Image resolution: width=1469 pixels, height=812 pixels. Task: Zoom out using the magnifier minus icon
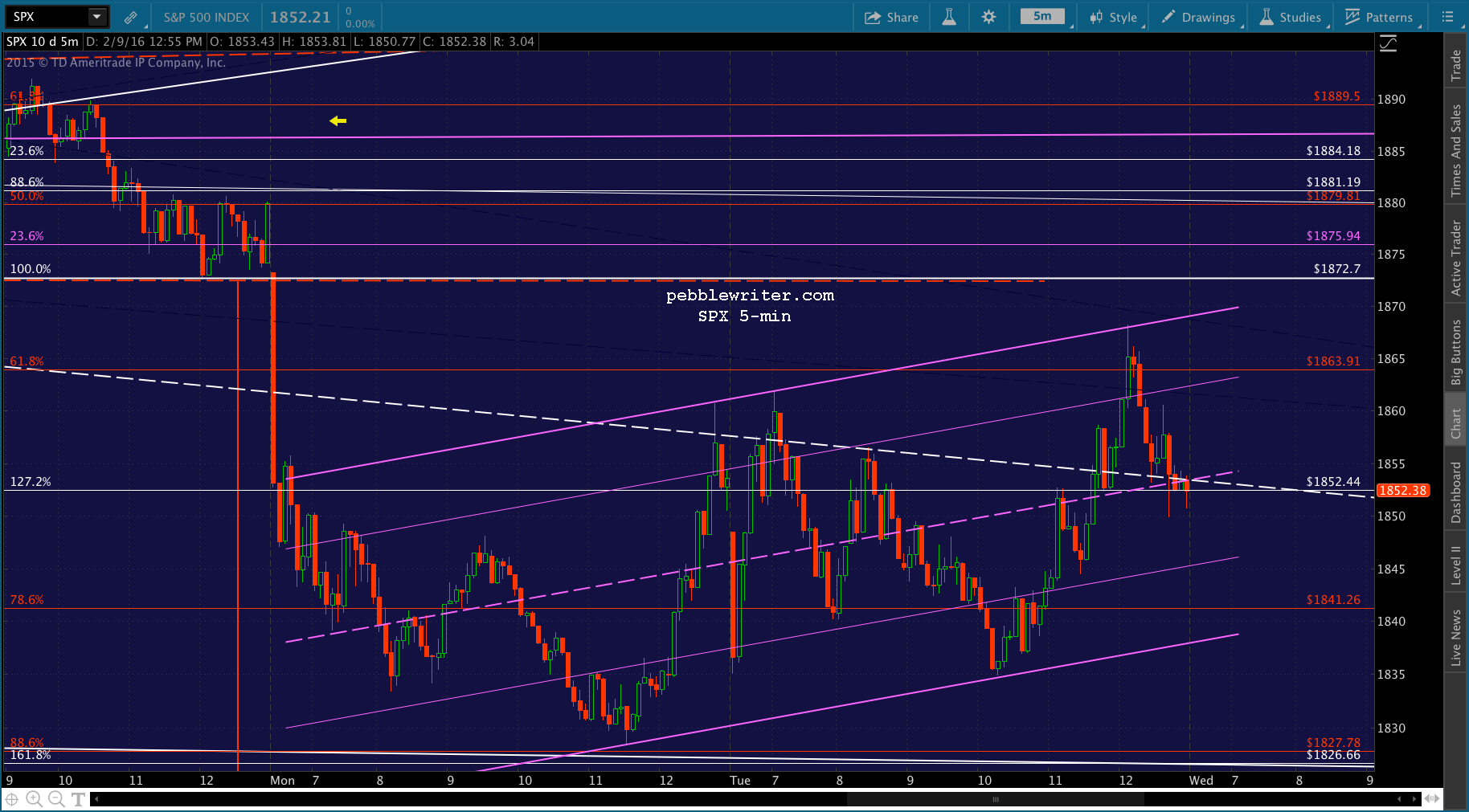pos(55,798)
